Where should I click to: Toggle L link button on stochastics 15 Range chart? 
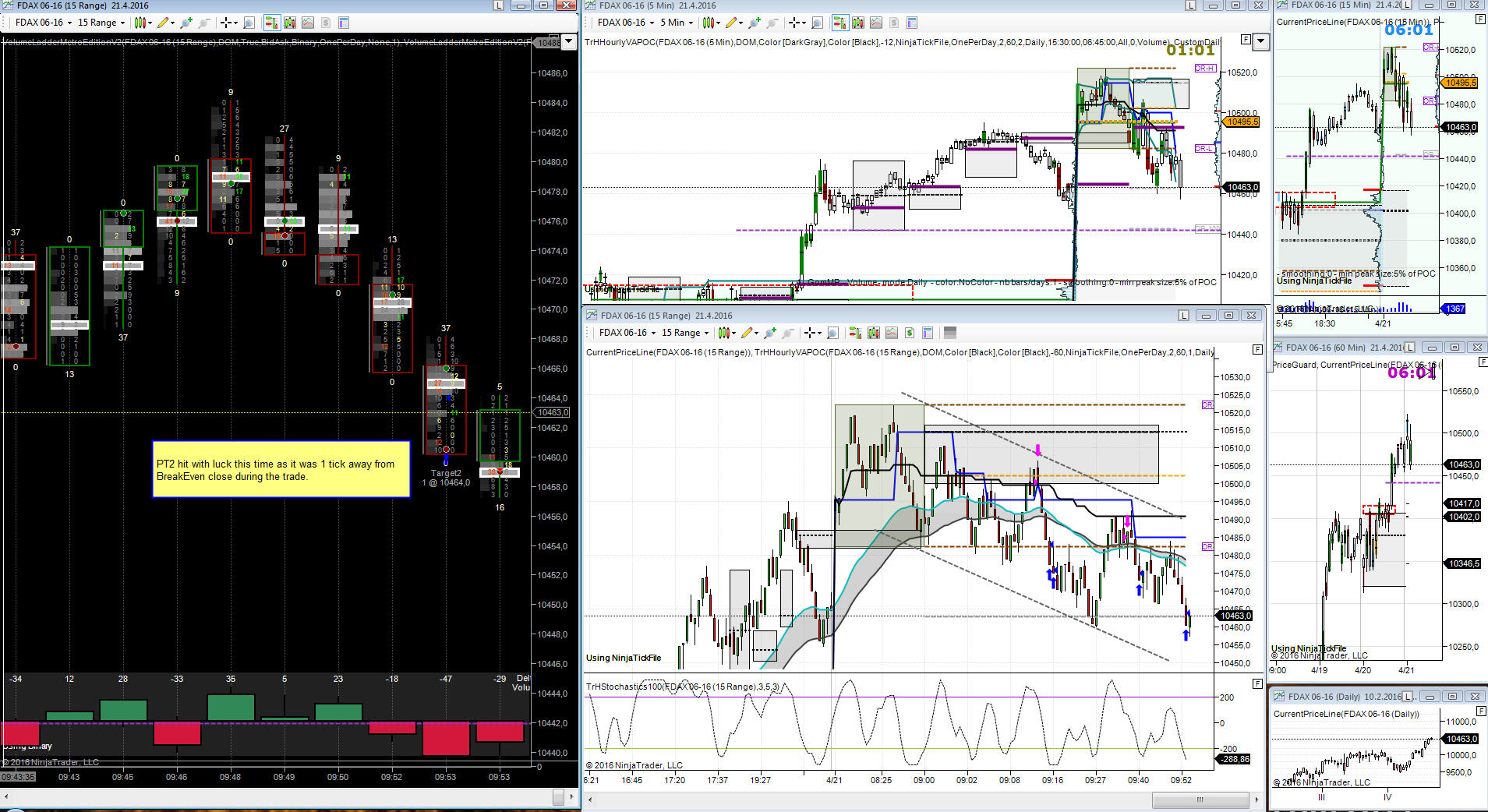coord(1183,316)
